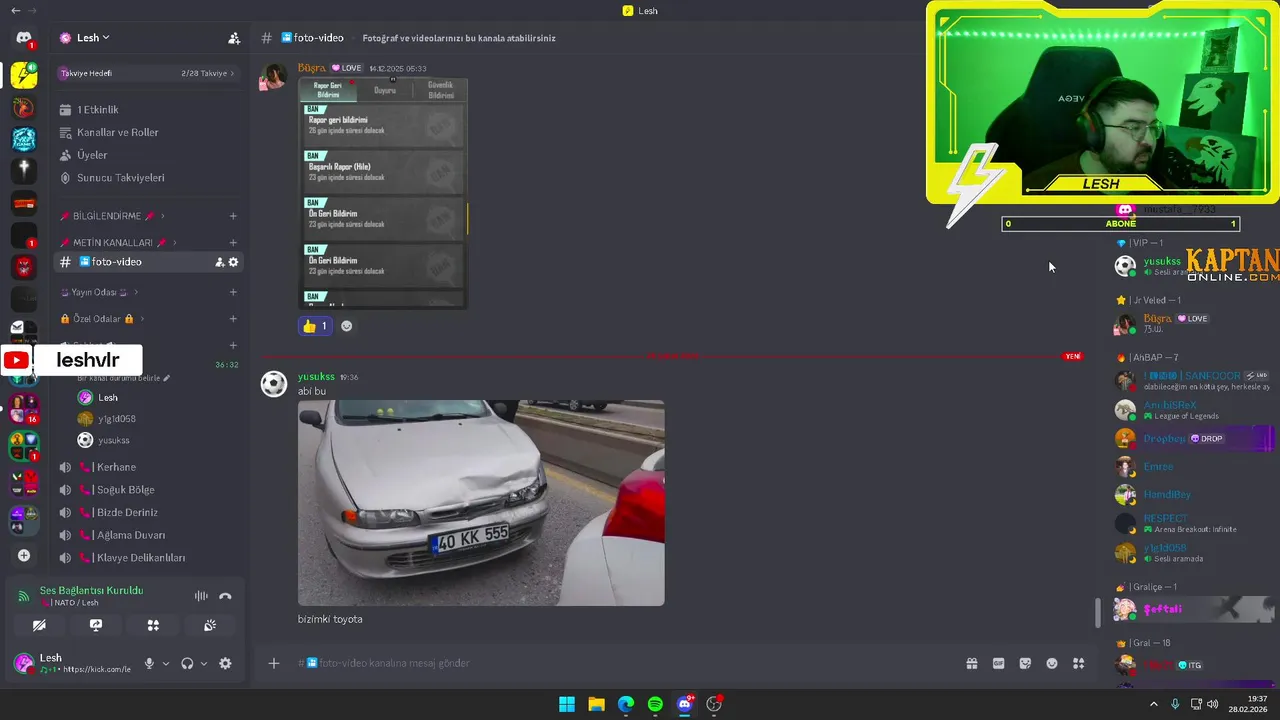The image size is (1280, 720).
Task: Open yusukss profile from message author
Action: coord(316,377)
